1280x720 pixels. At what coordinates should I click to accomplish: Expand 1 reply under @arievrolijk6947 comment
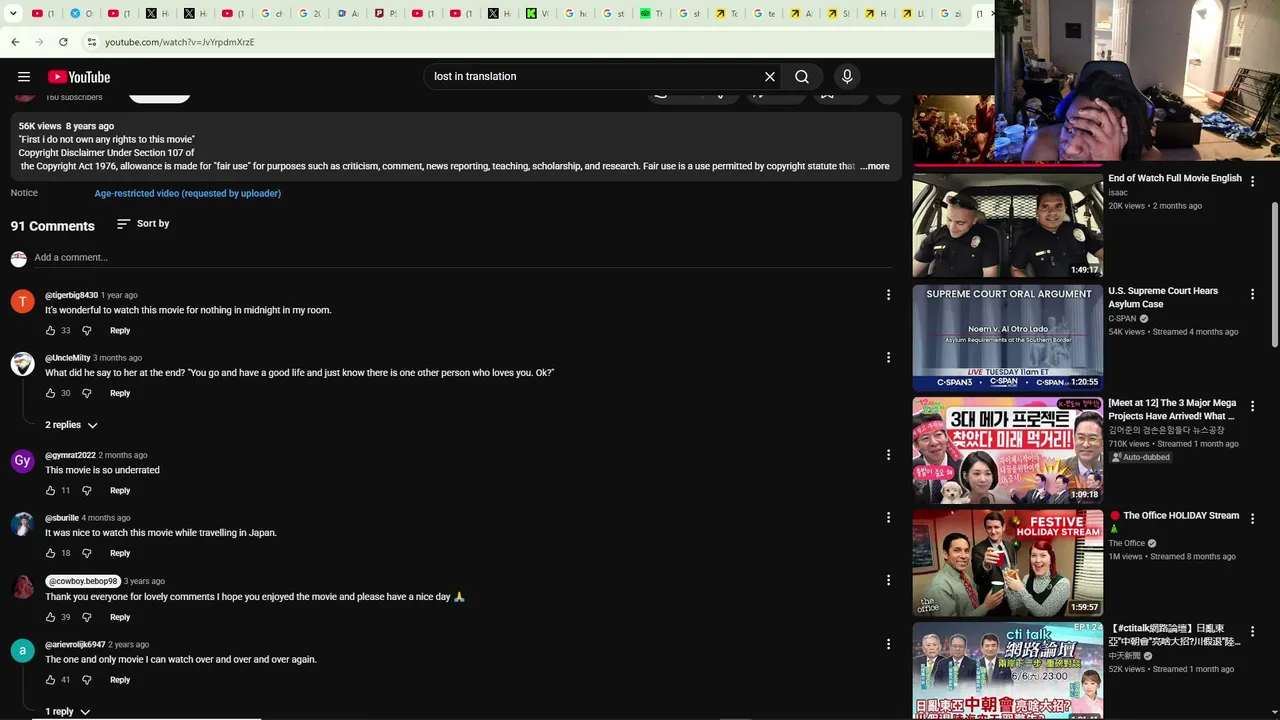67,712
